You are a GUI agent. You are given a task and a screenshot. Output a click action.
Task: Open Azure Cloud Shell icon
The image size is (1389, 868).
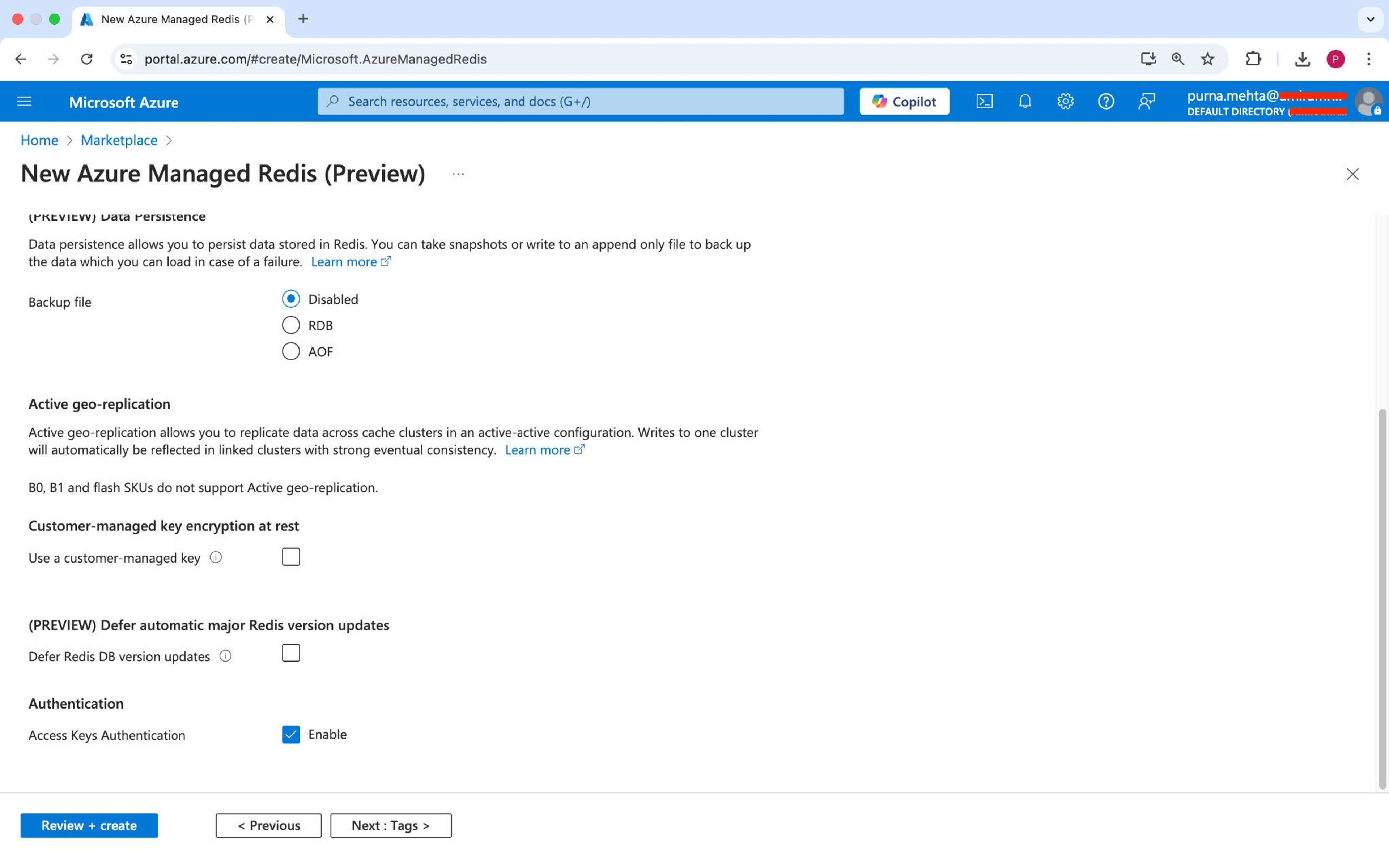(984, 102)
